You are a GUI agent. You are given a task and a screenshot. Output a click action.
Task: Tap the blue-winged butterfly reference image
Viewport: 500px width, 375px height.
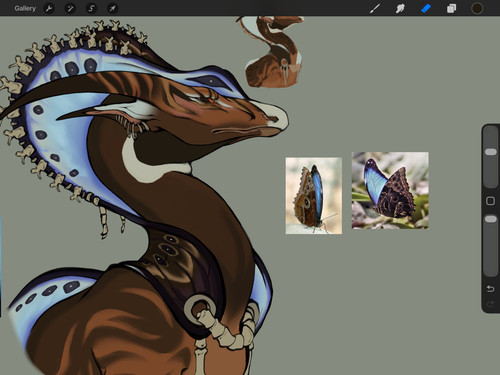click(x=390, y=190)
